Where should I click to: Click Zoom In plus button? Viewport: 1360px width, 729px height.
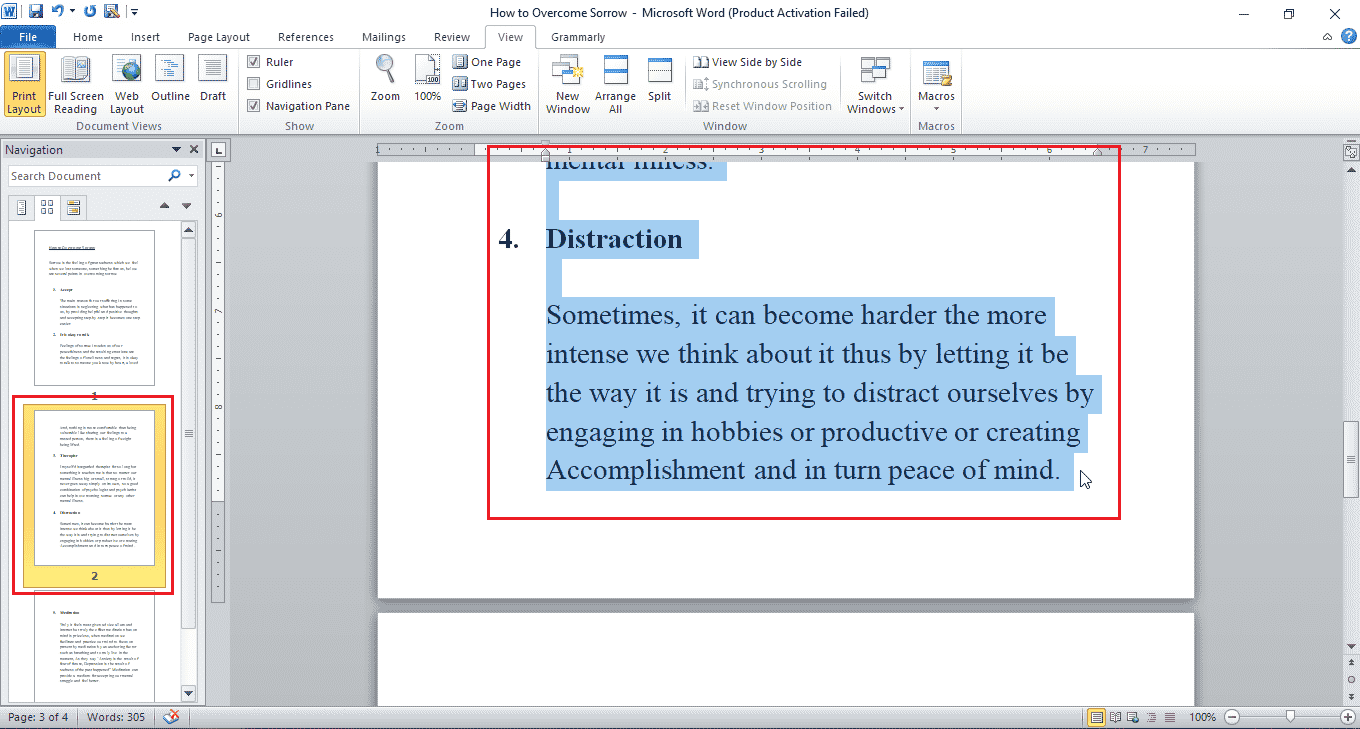1349,717
